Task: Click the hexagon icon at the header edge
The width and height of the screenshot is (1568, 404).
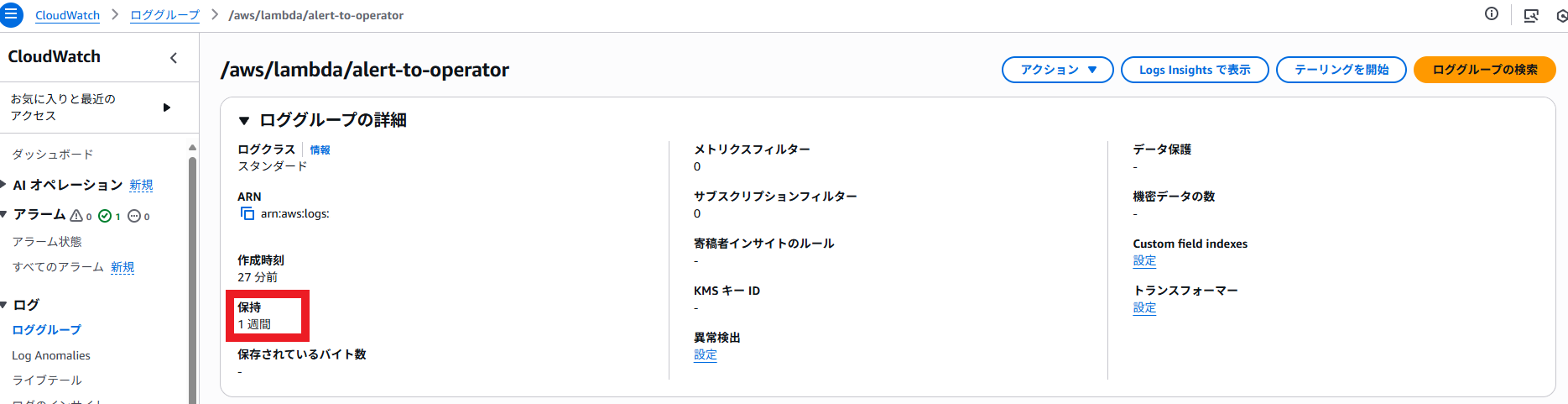Action: pos(1561,15)
